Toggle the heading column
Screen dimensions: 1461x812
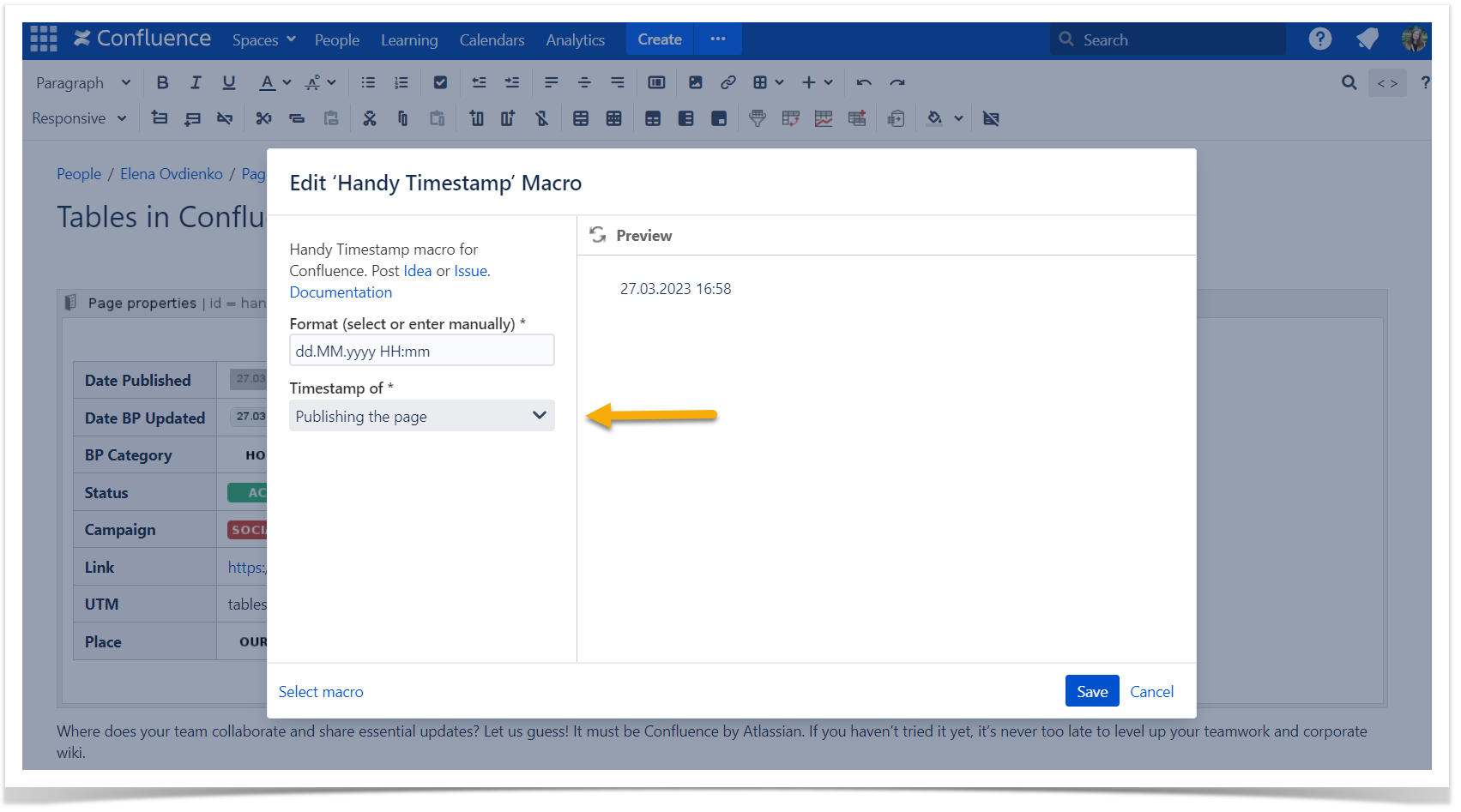point(685,118)
